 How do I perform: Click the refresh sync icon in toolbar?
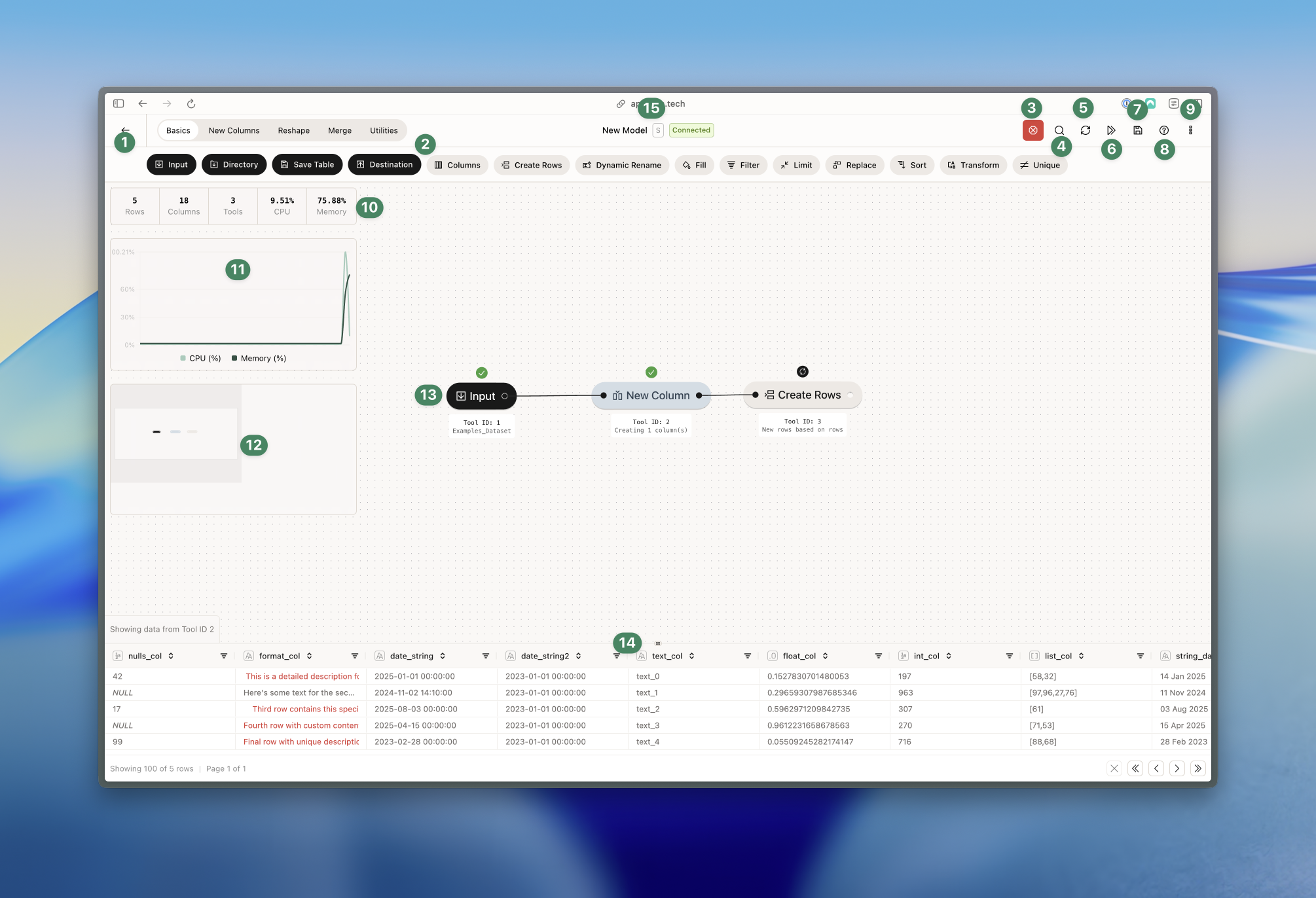click(1085, 130)
